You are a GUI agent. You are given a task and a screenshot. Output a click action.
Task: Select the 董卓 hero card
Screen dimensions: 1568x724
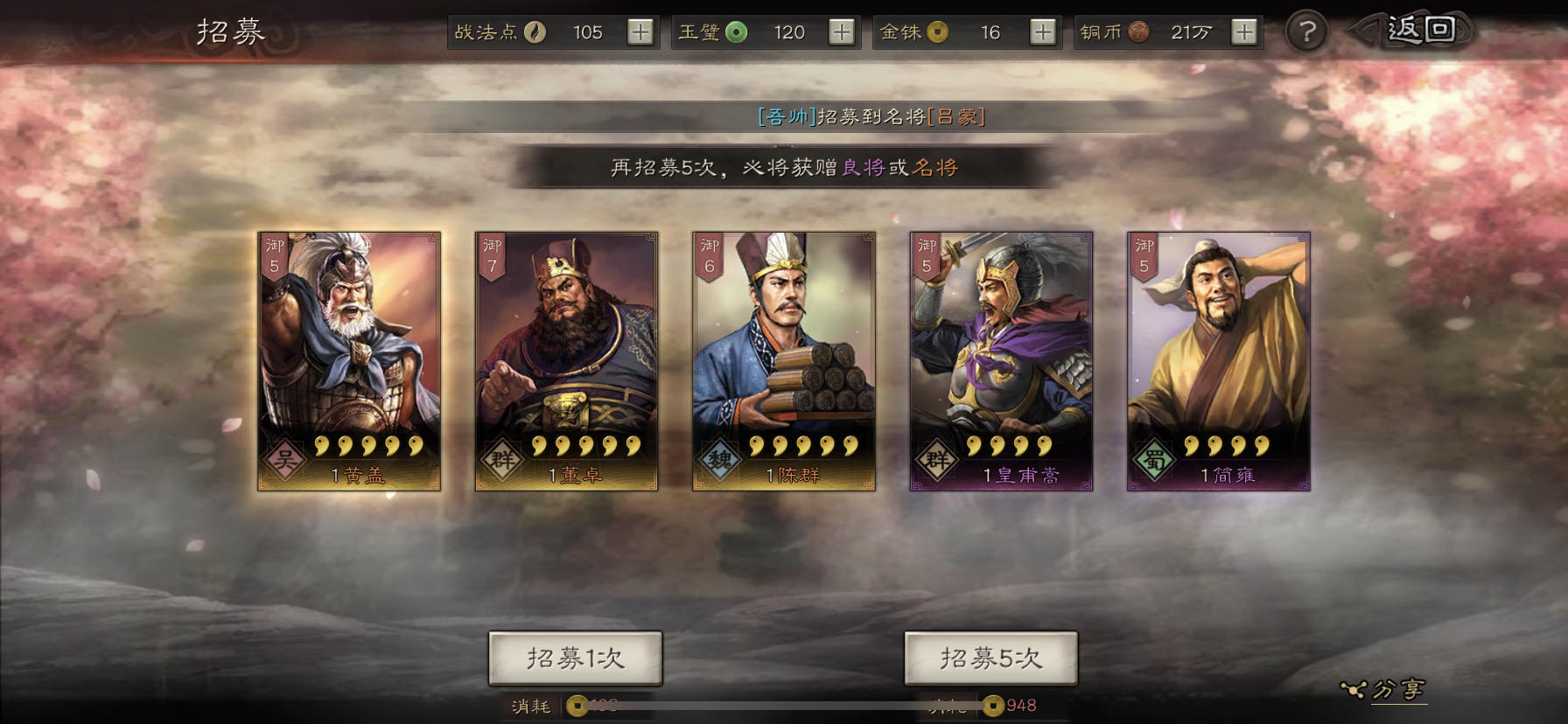566,361
